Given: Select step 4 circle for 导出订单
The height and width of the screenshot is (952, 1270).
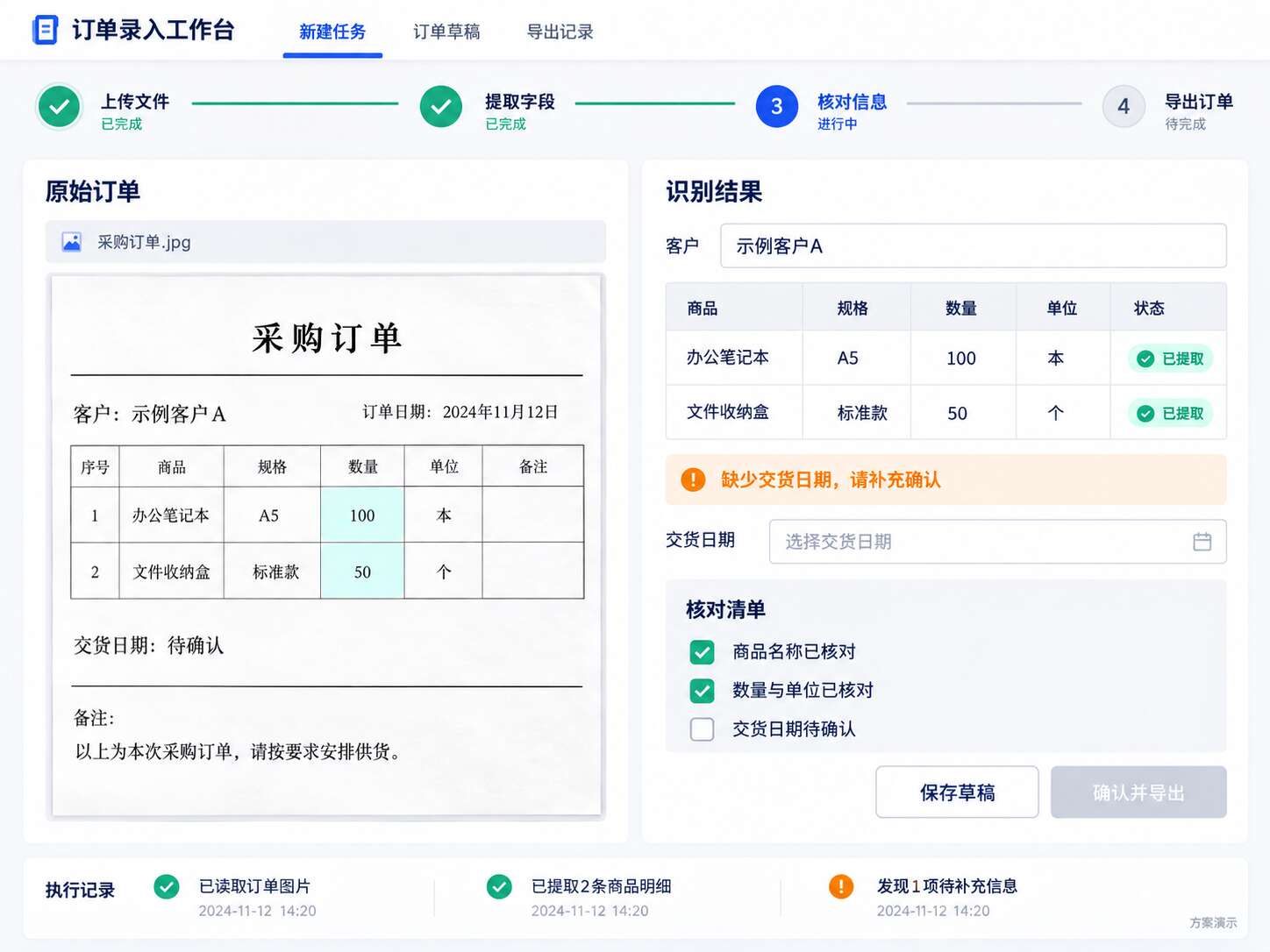Looking at the screenshot, I should 1124,107.
